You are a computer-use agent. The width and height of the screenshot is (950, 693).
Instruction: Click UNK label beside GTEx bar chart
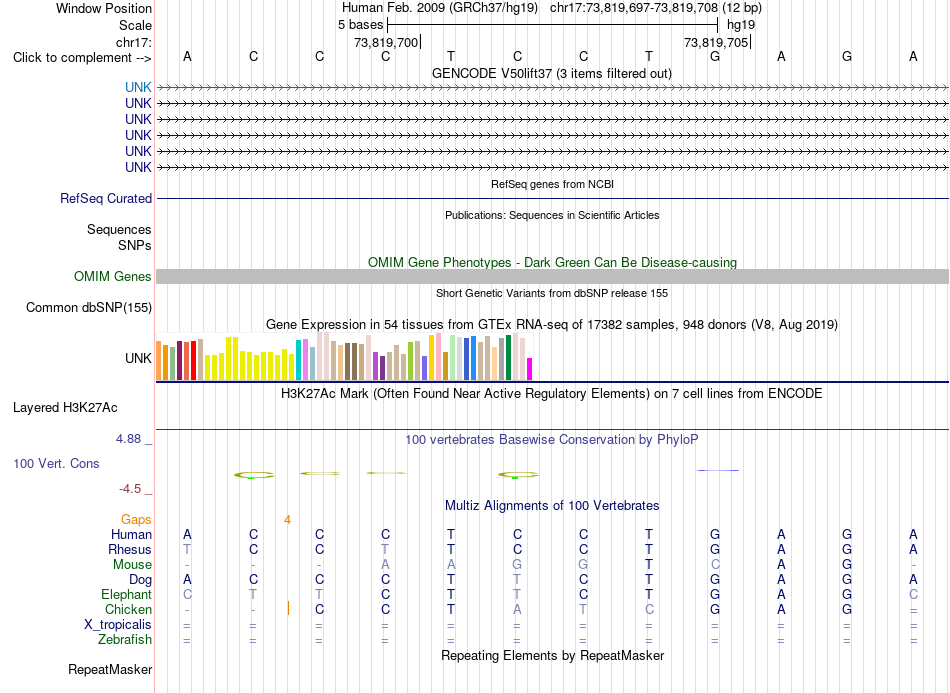[x=138, y=358]
